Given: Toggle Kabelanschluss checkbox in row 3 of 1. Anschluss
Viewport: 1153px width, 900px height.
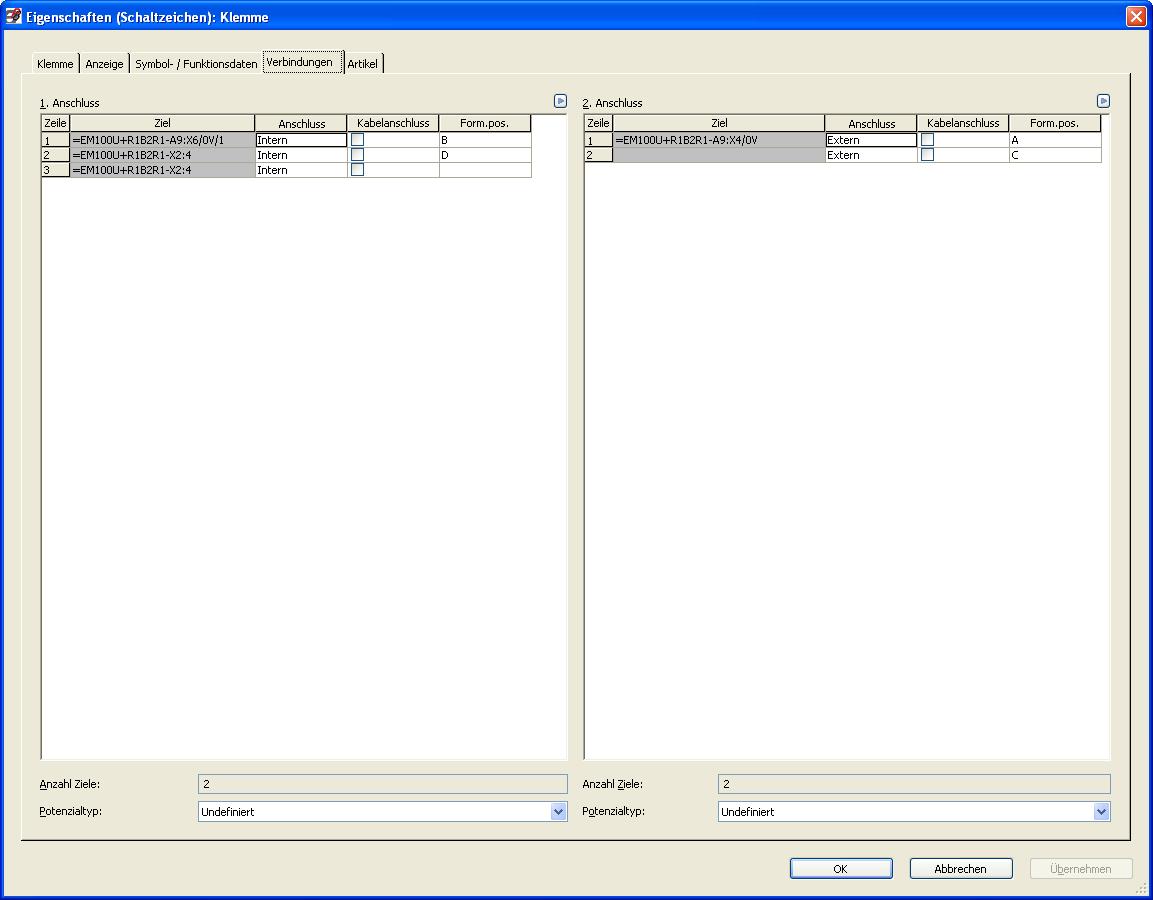Looking at the screenshot, I should (357, 170).
